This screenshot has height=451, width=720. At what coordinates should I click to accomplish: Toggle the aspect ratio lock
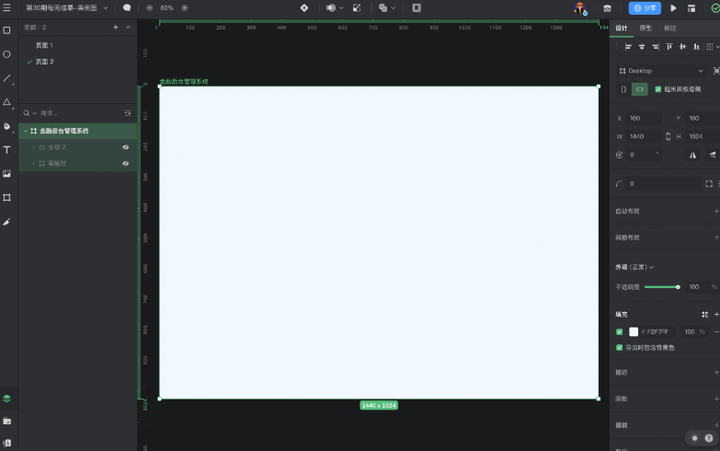[668, 136]
